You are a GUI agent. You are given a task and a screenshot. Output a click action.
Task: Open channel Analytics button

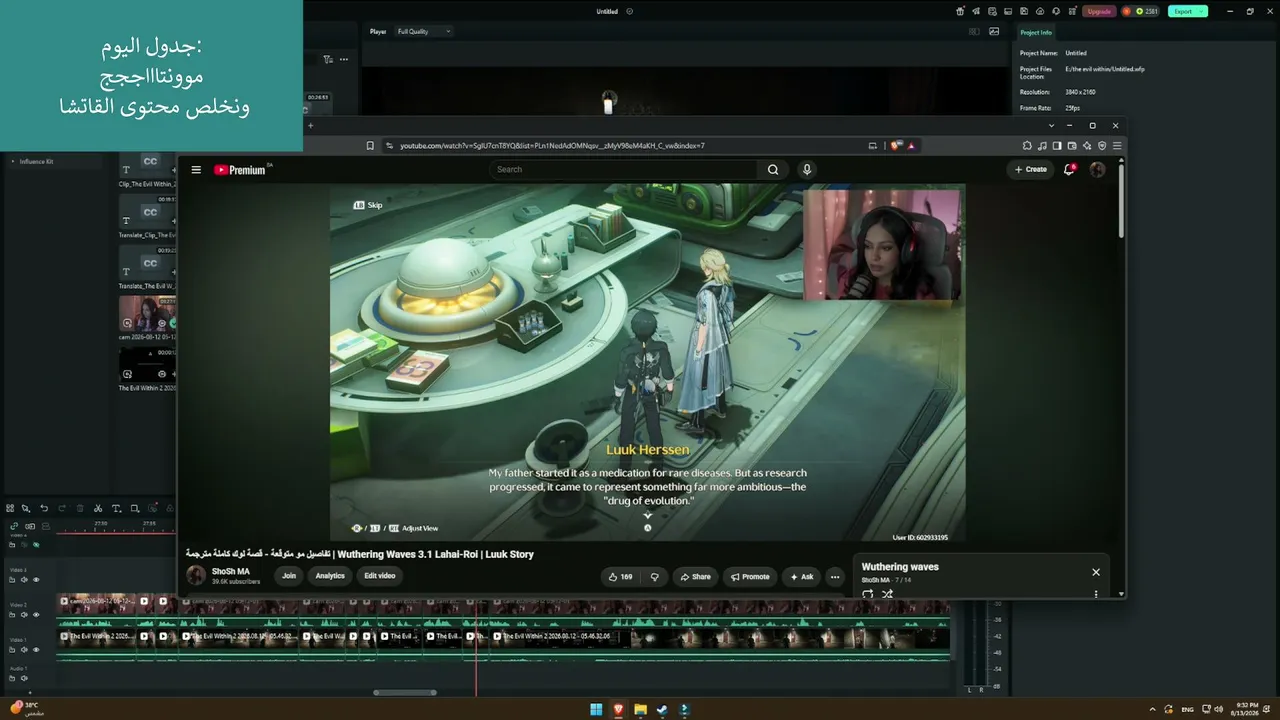tap(330, 576)
